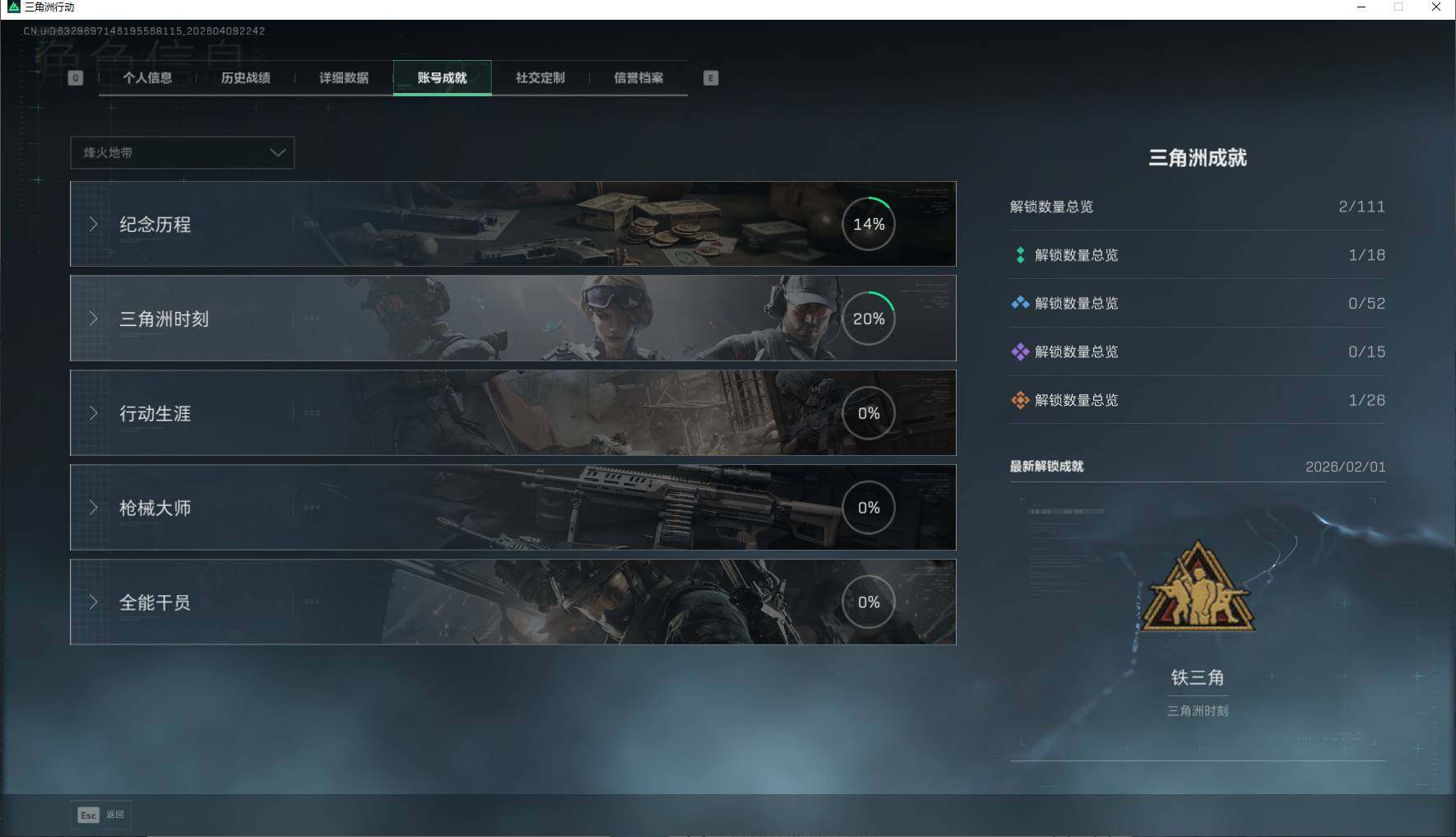Click the 纪念历程 14% progress ring
Viewport: 1456px width, 837px height.
(x=869, y=224)
